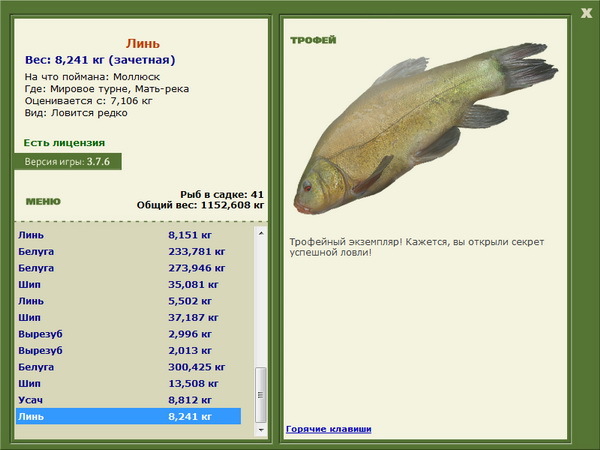
Task: Click the Оценивается с: 7,106 кг line
Action: pyautogui.click(x=88, y=101)
